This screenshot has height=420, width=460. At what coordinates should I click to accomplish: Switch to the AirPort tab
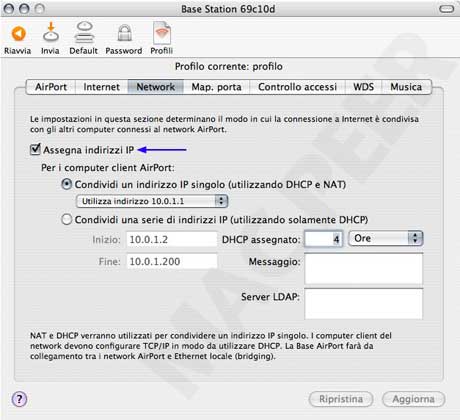(x=51, y=87)
